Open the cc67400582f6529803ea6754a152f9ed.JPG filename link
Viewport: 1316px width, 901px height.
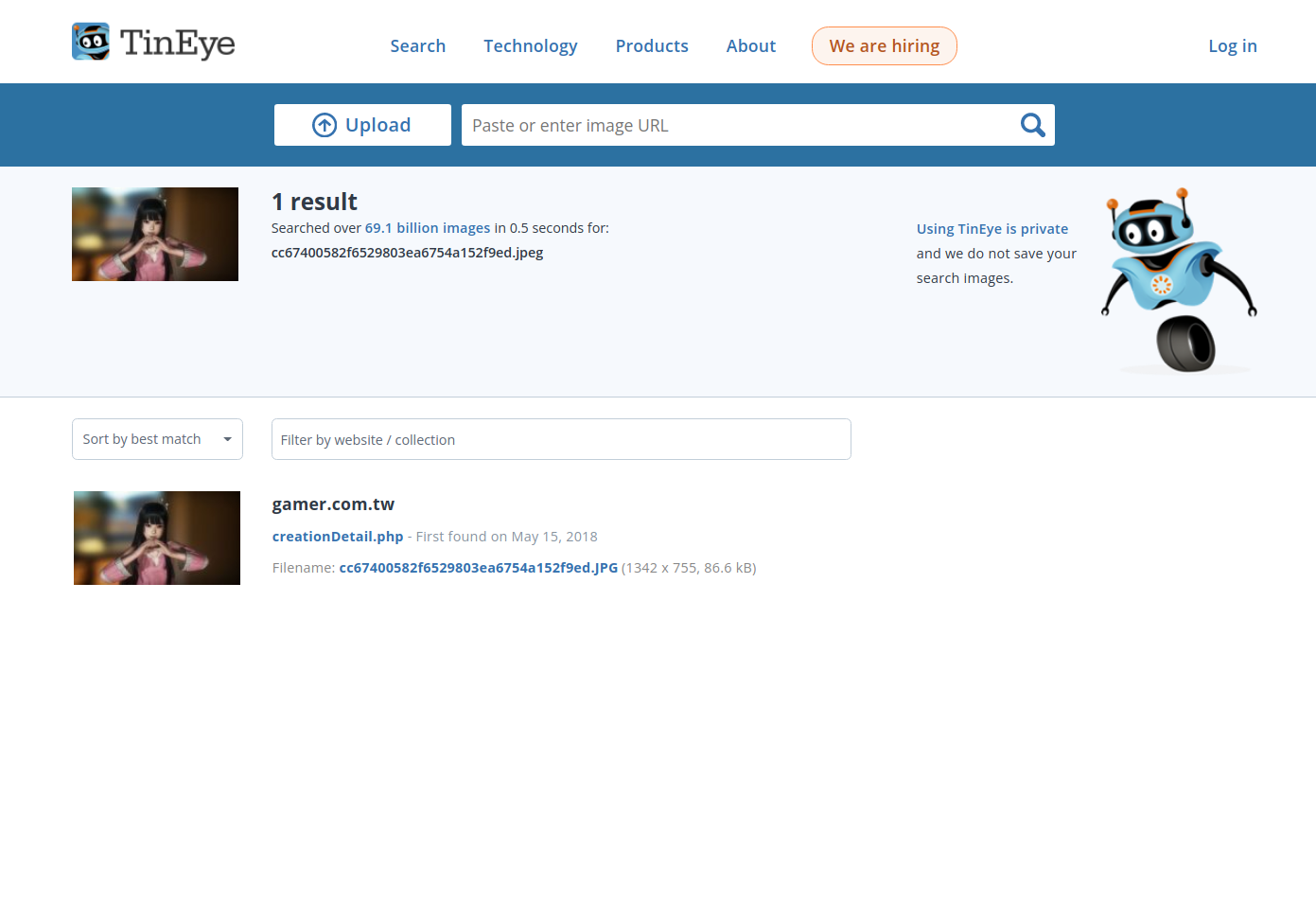[478, 568]
